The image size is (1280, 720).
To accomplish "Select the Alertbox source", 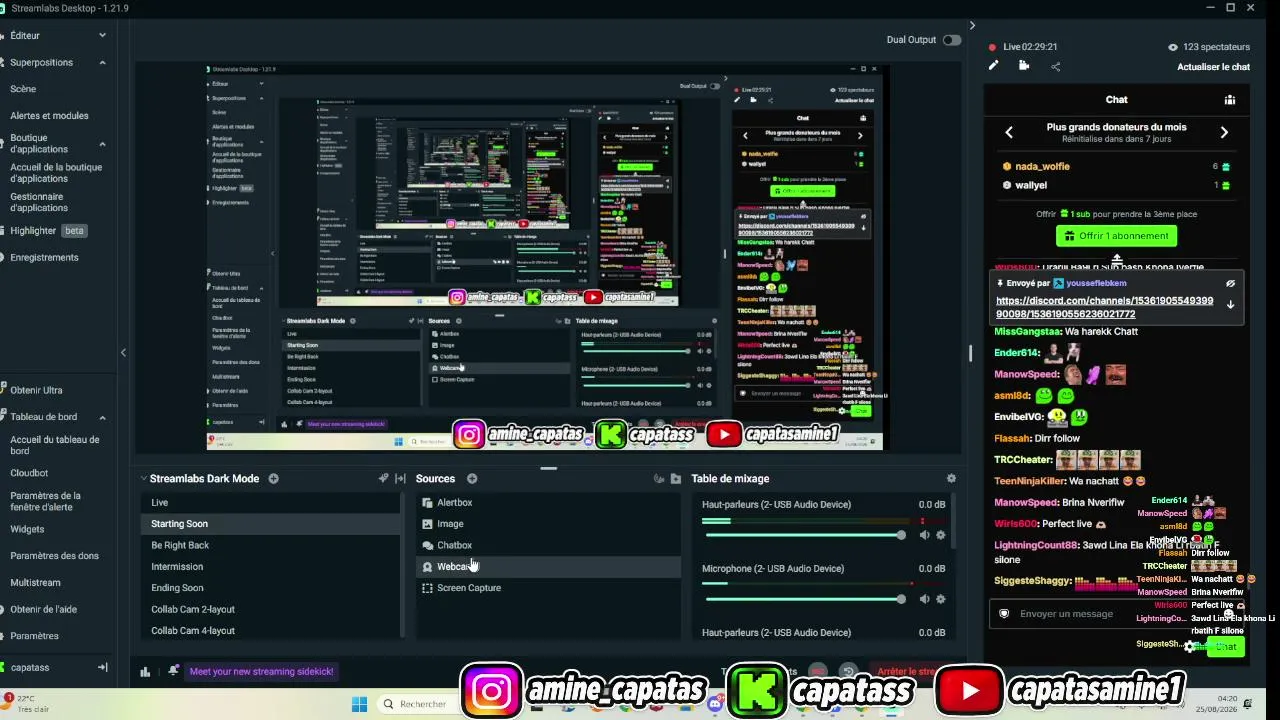I will coord(548,503).
